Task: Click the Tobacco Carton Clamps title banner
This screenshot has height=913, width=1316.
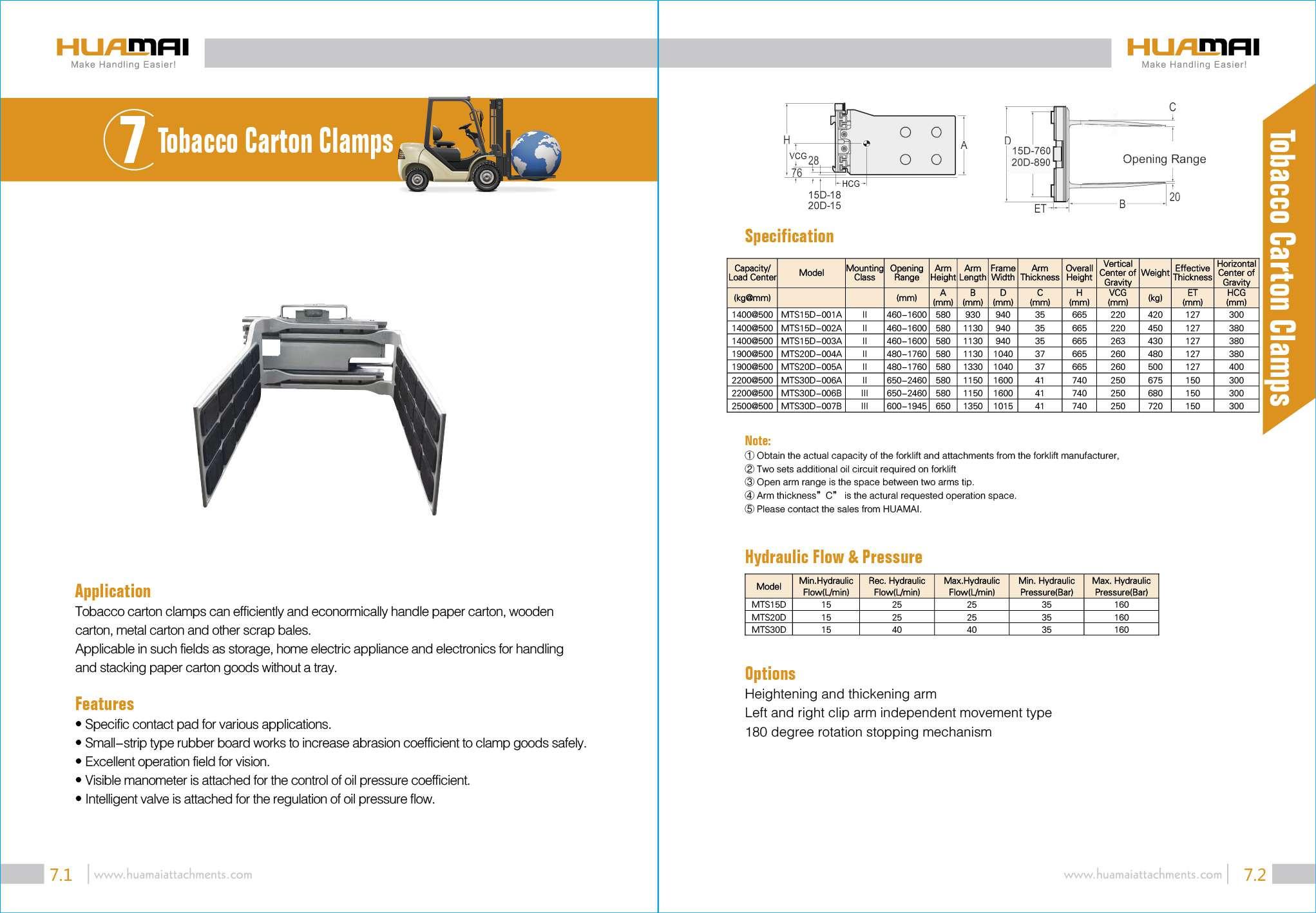Action: [x=275, y=141]
